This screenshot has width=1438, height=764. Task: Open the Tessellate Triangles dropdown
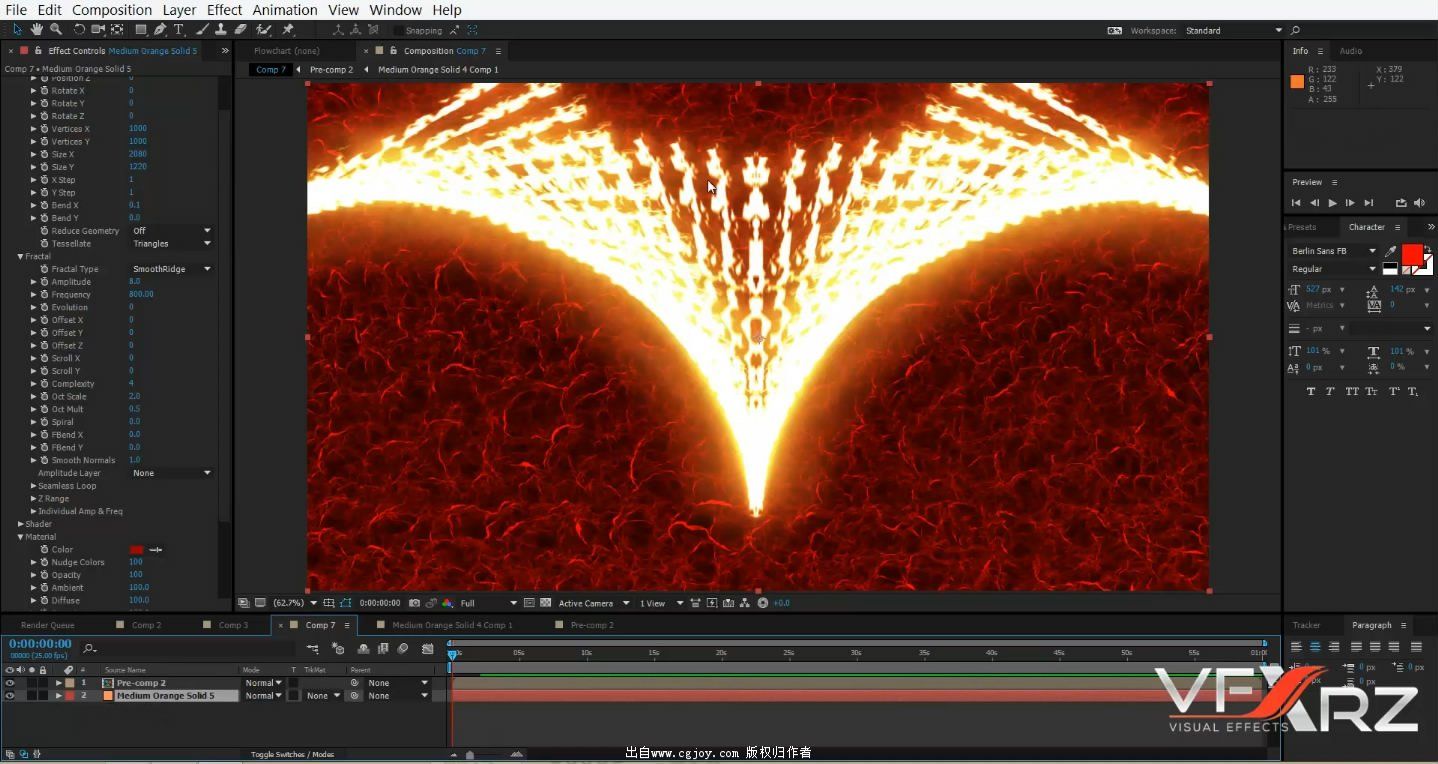171,244
